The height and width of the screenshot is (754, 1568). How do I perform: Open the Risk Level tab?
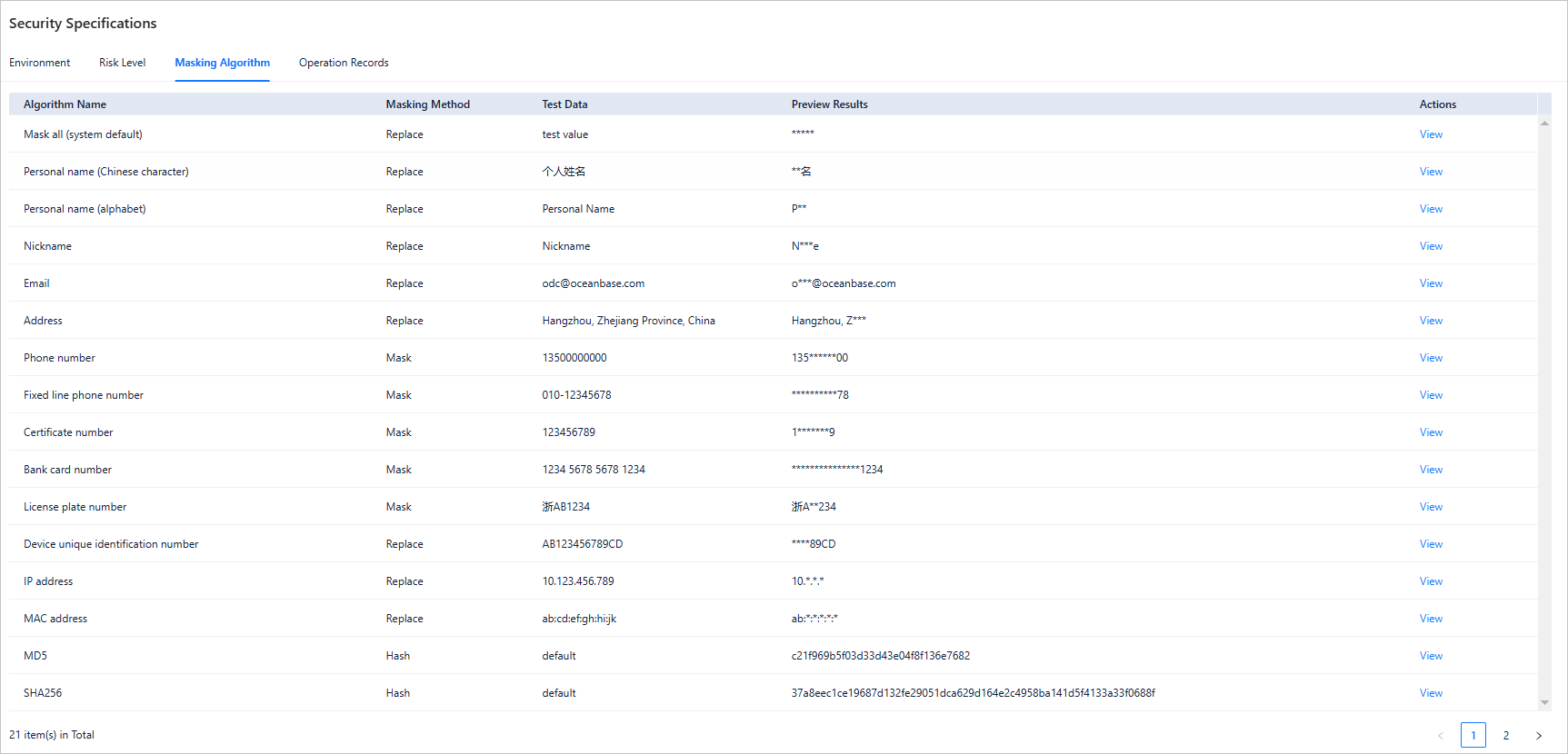(122, 63)
